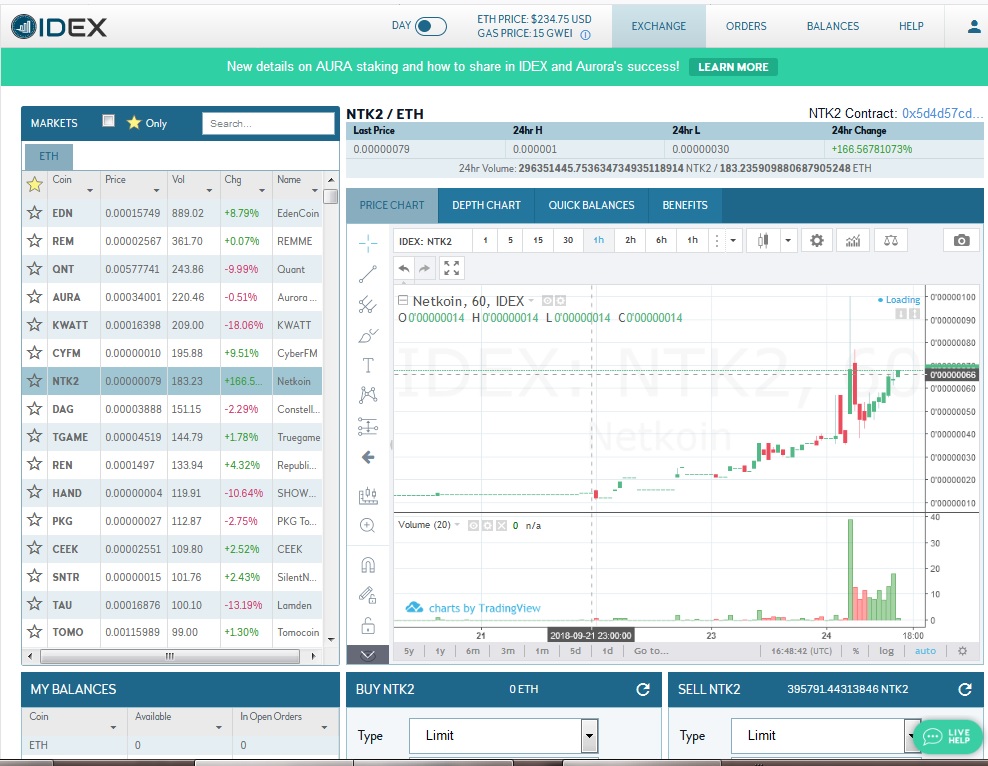Check the starred-only markets checkbox

pyautogui.click(x=108, y=122)
